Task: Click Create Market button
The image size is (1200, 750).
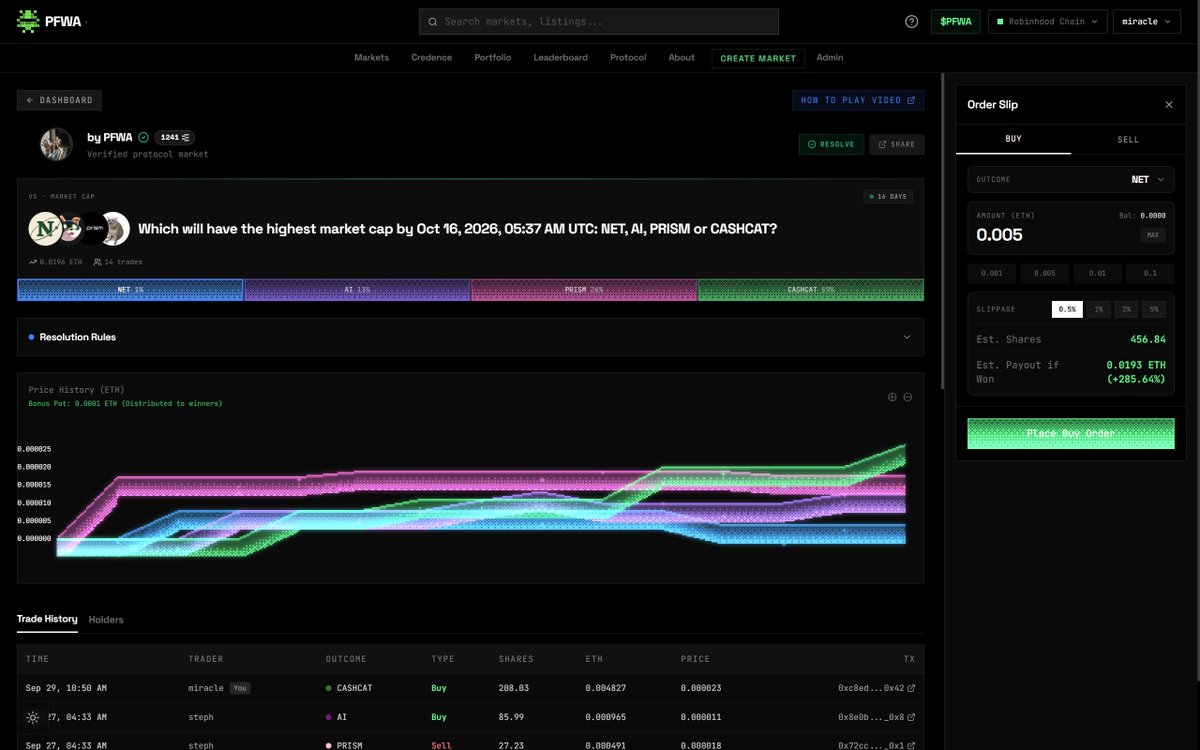Action: (x=758, y=58)
